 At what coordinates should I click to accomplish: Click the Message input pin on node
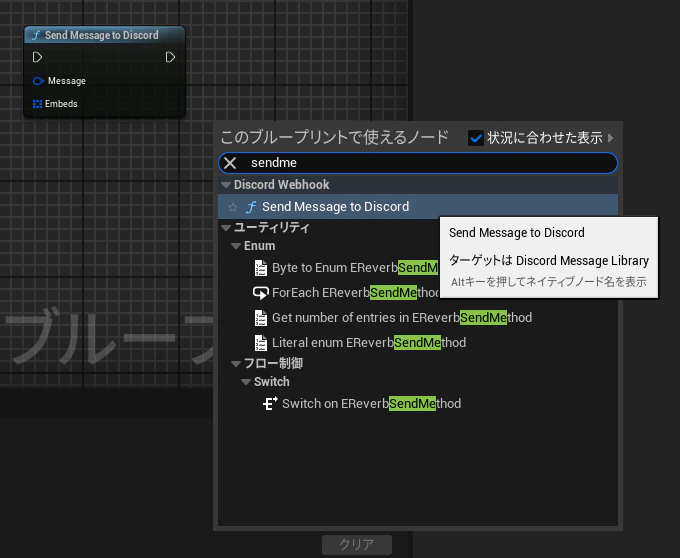(x=38, y=81)
